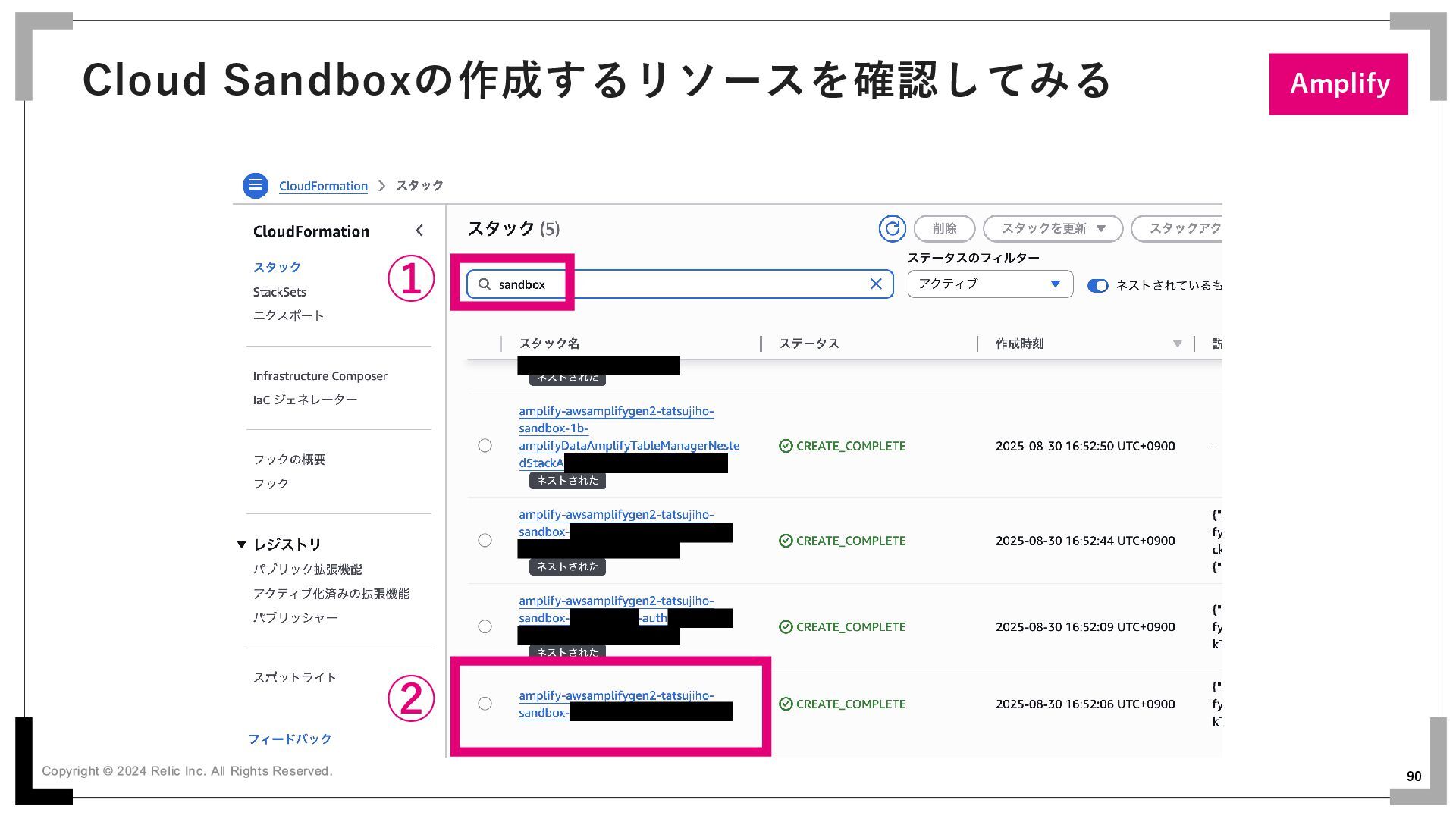Click timestamp 2025-08-30 16:52:44 UTC+0900
This screenshot has height=819, width=1456.
click(x=1085, y=541)
